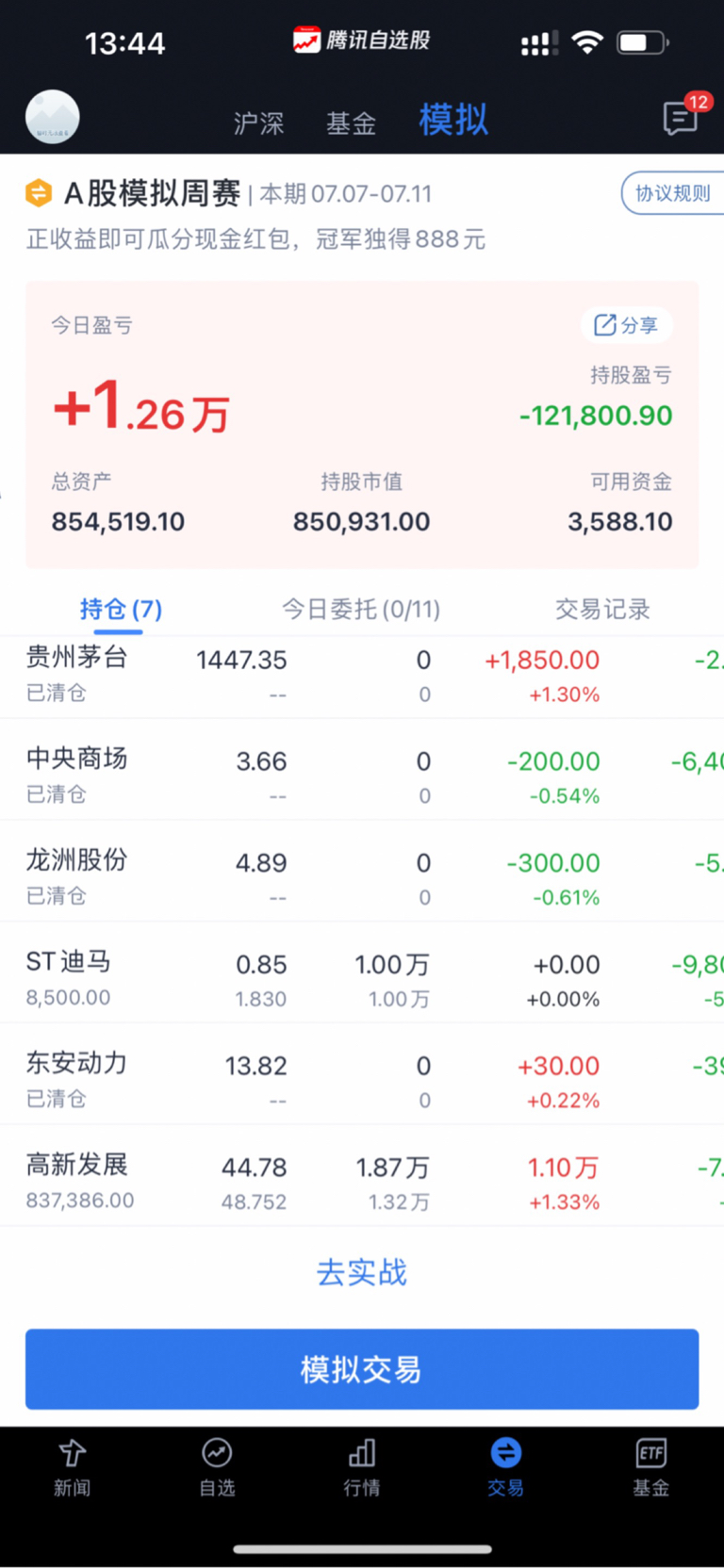
Task: Follow the 去实战 link
Action: point(362,1273)
